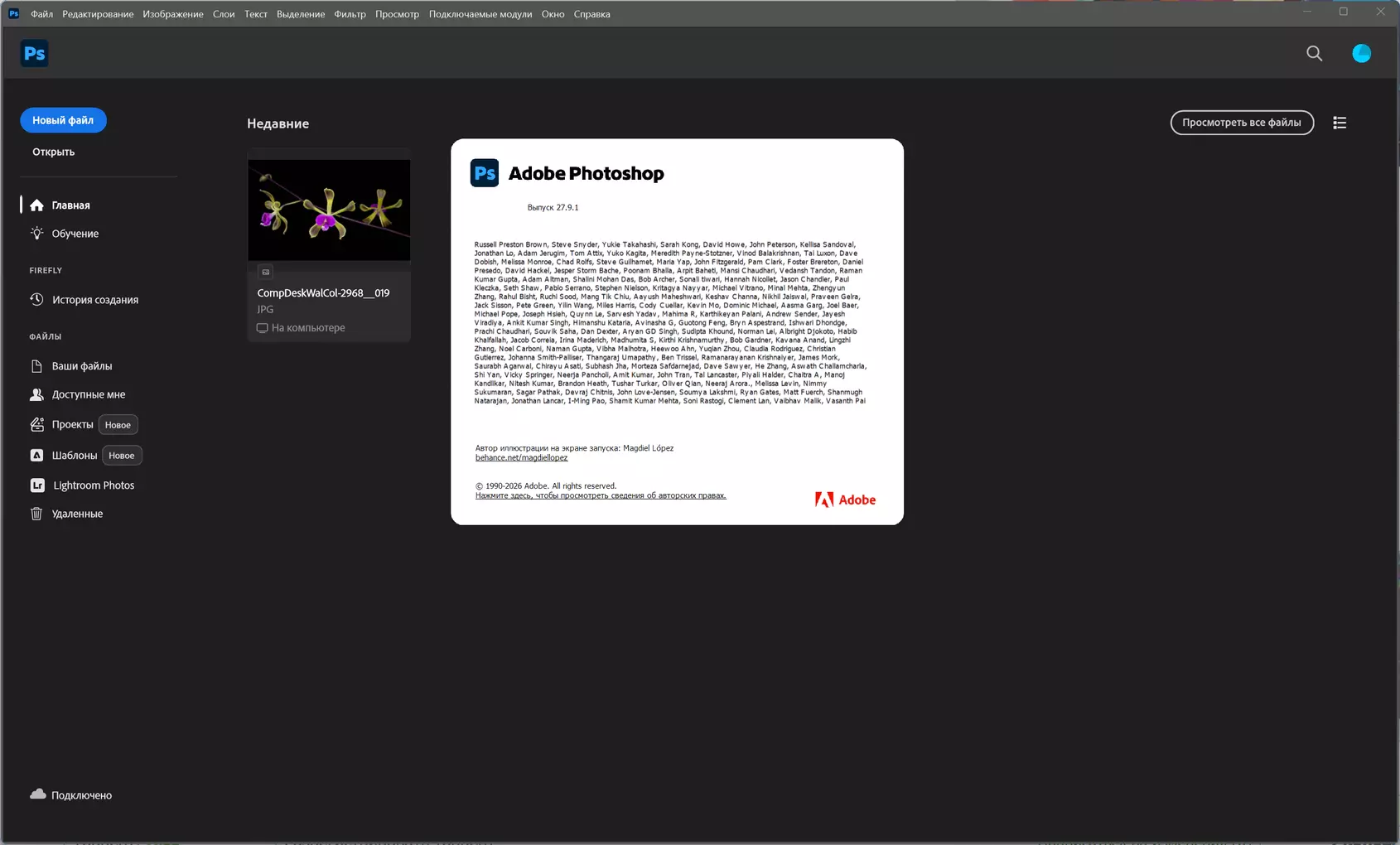Click the Ps icon in about dialog
The image size is (1400, 845).
(x=485, y=173)
